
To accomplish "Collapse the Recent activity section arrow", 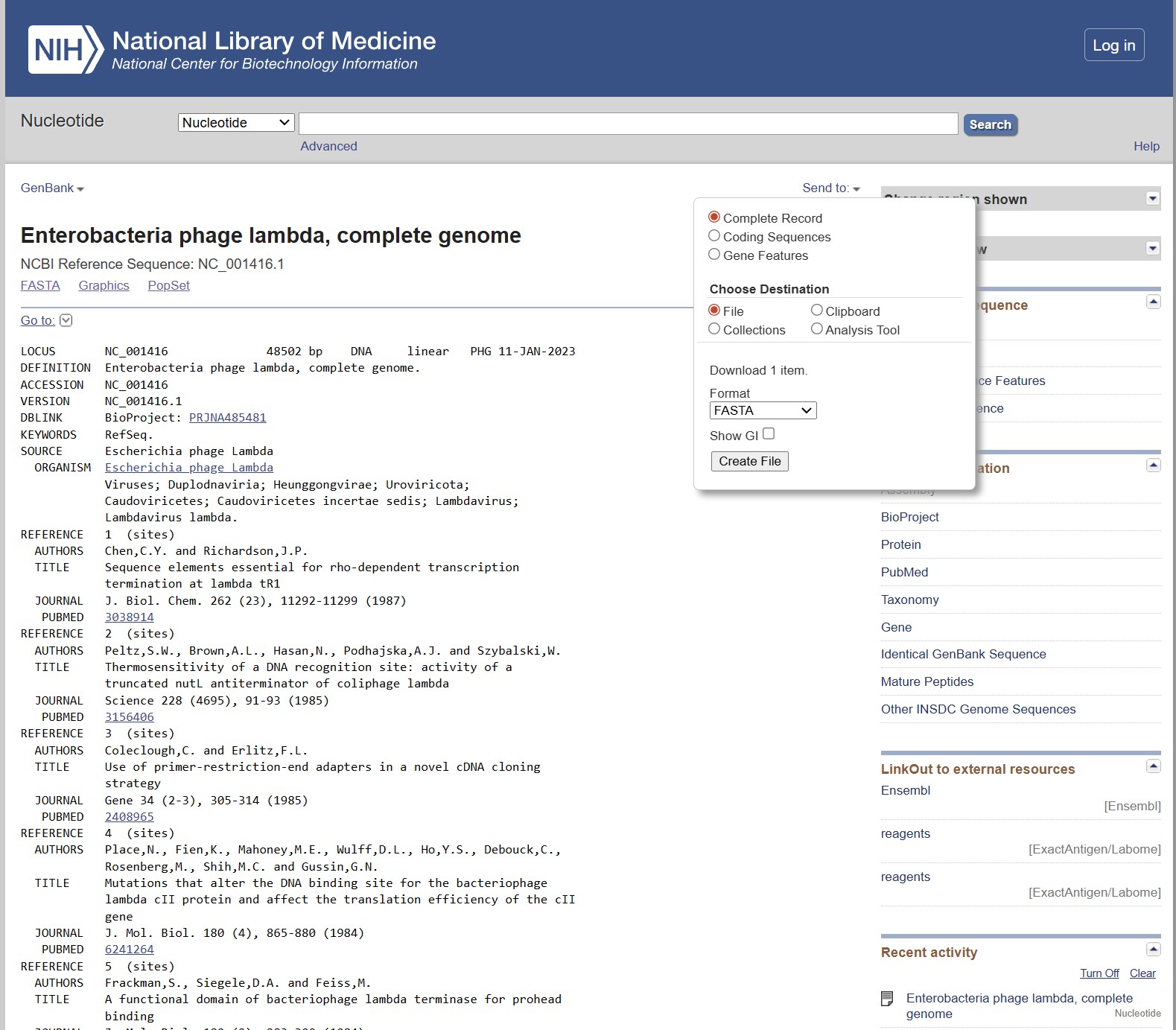I will [x=1154, y=950].
